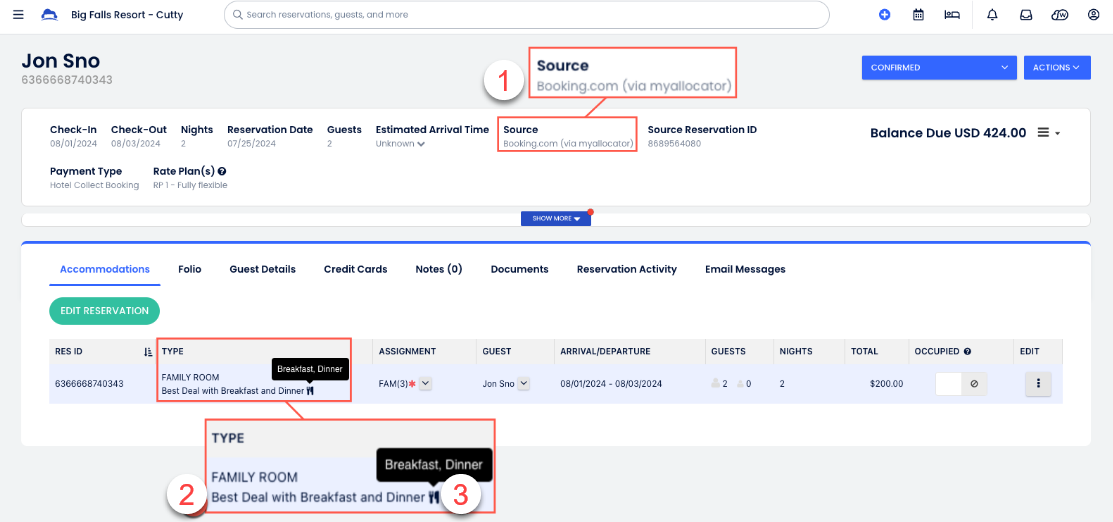
Task: Click the meal plan fork-knife icon
Action: point(310,391)
